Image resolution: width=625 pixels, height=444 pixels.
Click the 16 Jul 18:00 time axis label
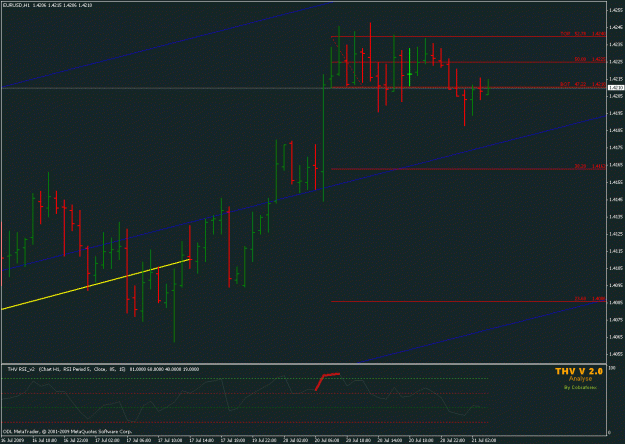pos(44,440)
